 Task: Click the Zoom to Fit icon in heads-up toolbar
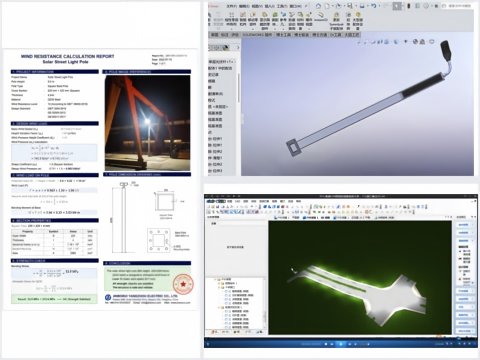tap(359, 41)
